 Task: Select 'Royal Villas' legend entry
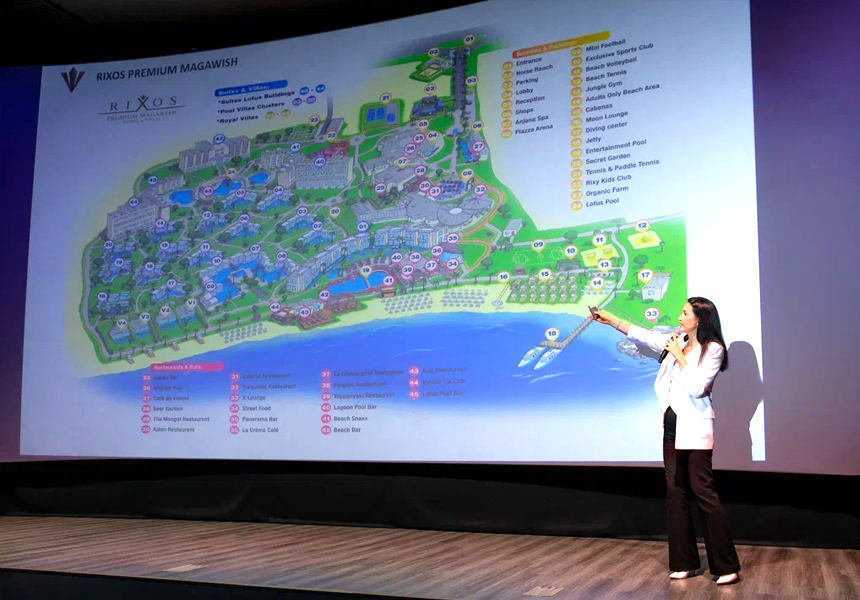click(x=239, y=117)
